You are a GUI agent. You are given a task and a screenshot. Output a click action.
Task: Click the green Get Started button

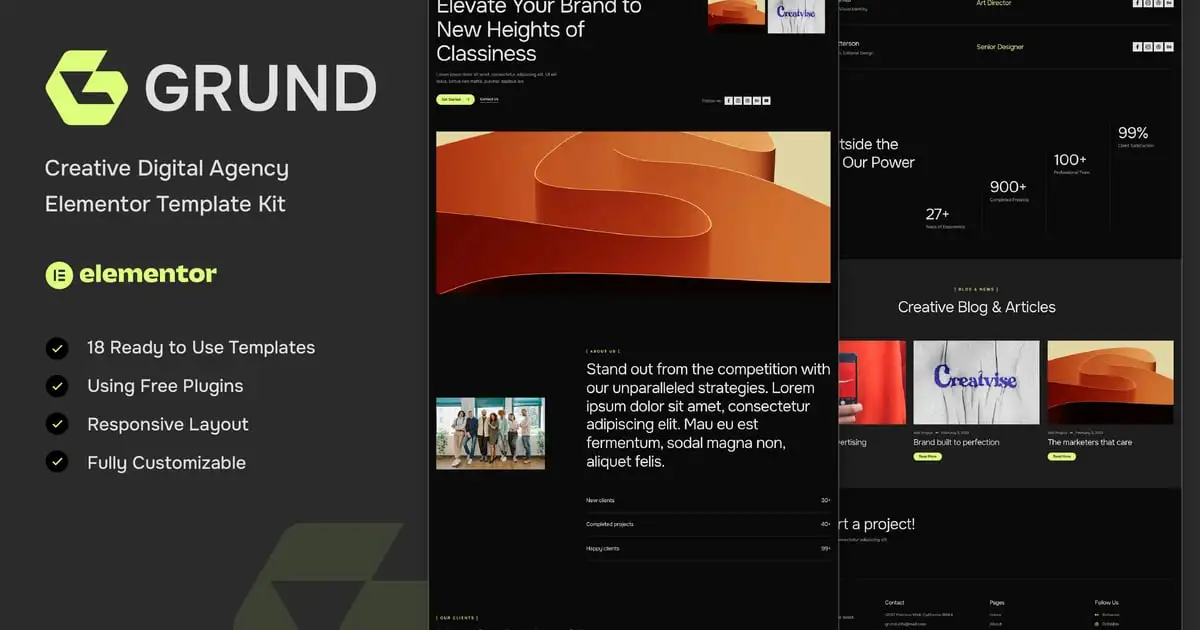455,100
